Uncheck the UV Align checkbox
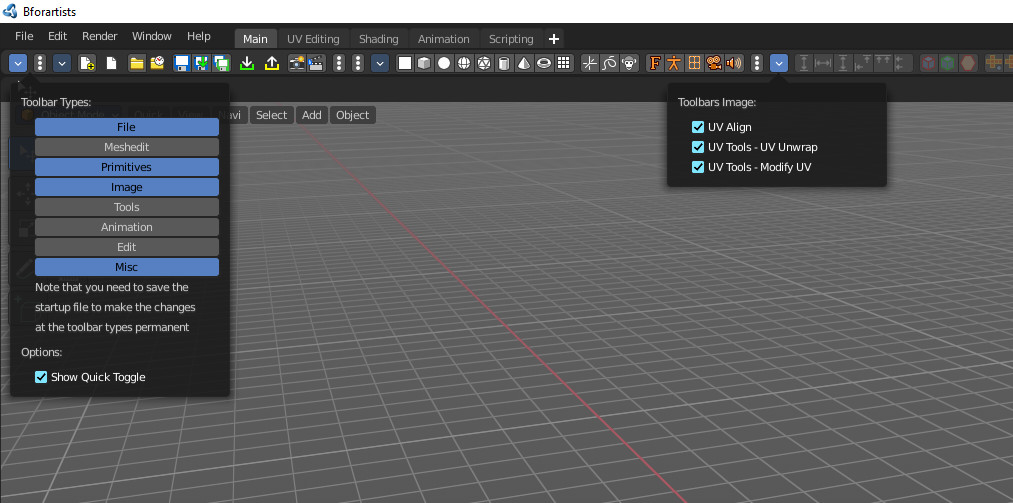Screen dimensions: 1013x503 pyautogui.click(x=698, y=127)
